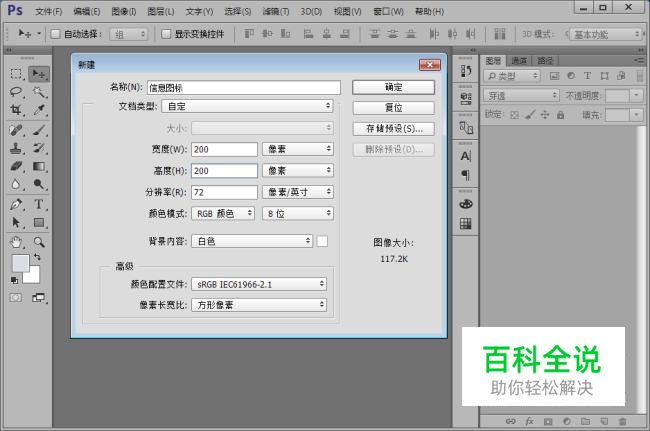Enable the 显示变换控件 checkbox
This screenshot has height=431, width=650.
coord(166,34)
